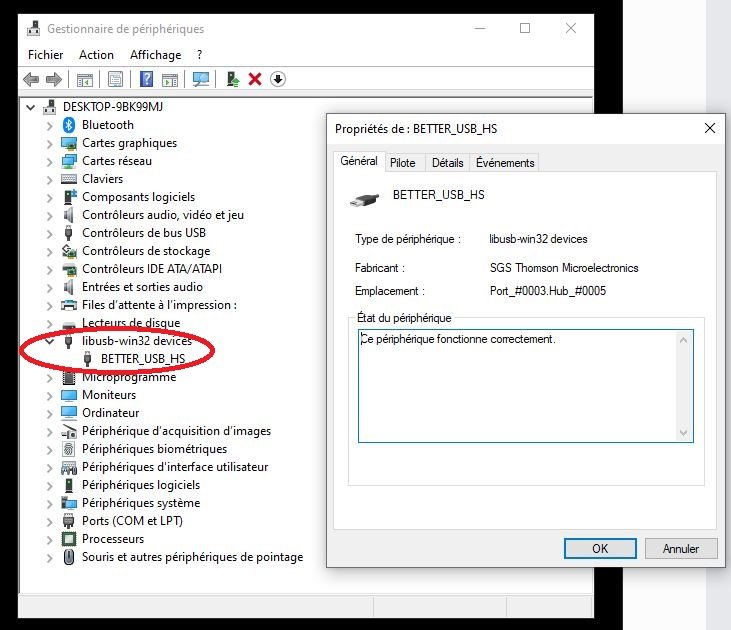Open the Action menu
Screen dimensions: 731x630
(97, 55)
